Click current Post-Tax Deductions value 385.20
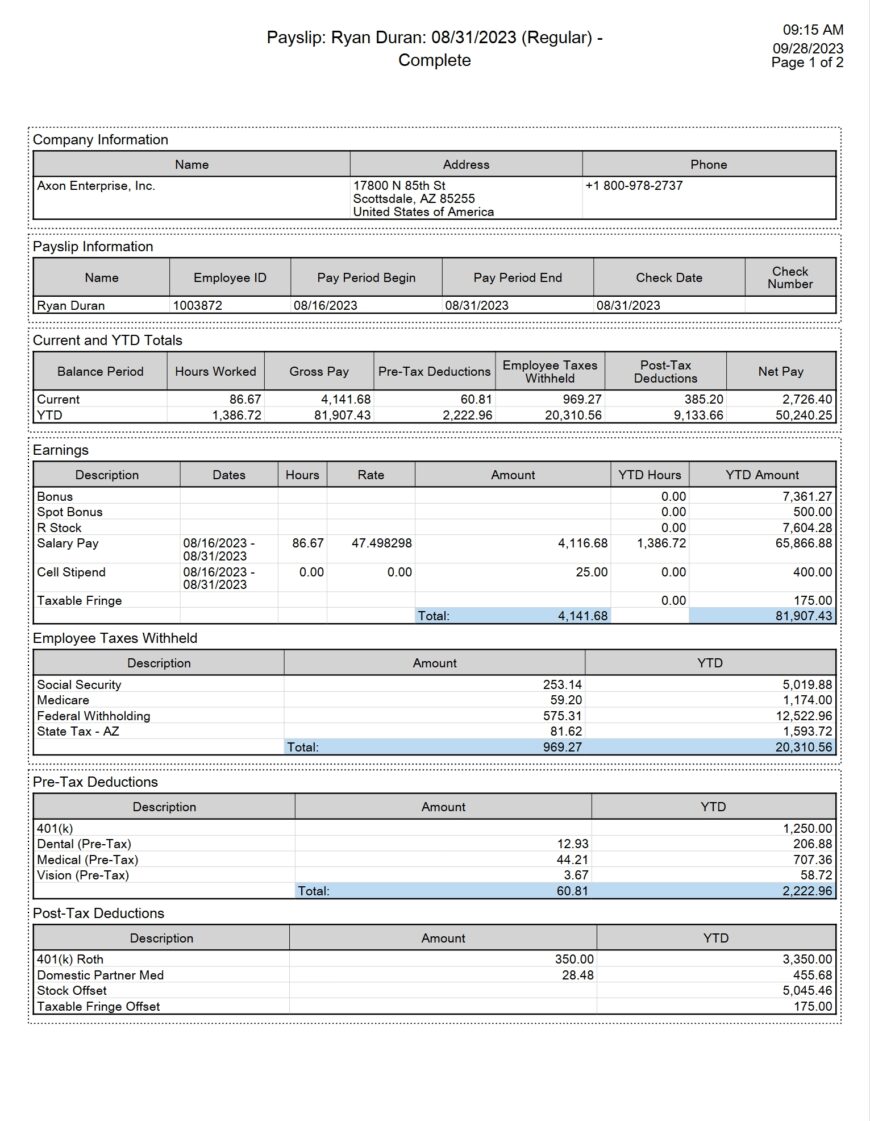 point(704,399)
